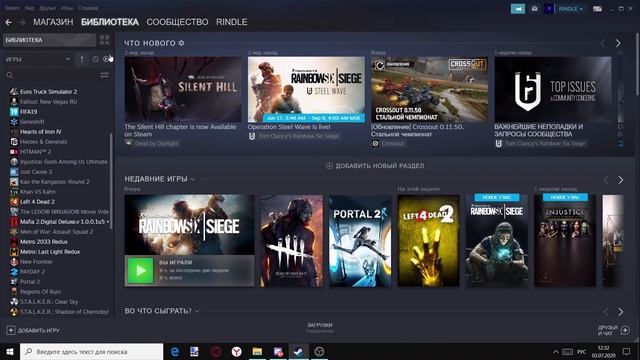The width and height of the screenshot is (640, 360).
Task: Open the МАГАЗИН tab
Action: (53, 22)
